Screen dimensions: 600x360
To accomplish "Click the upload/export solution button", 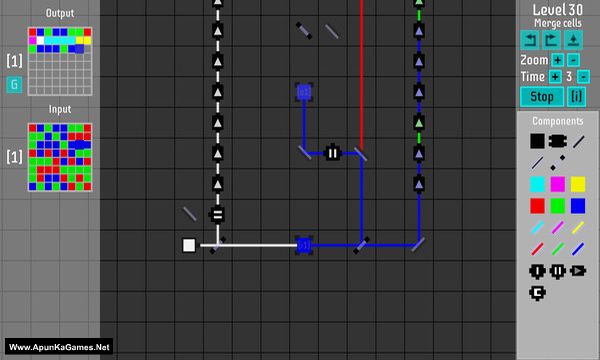I will (x=573, y=40).
